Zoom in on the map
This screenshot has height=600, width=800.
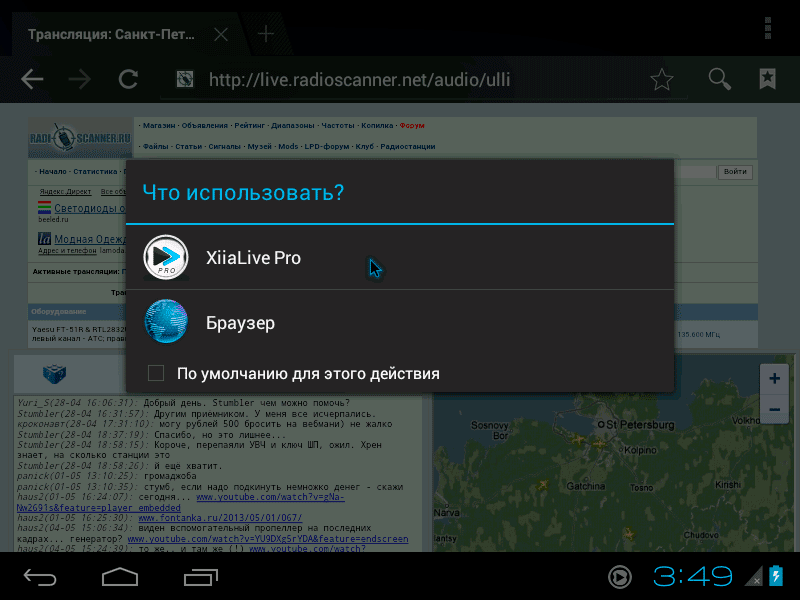(x=773, y=379)
